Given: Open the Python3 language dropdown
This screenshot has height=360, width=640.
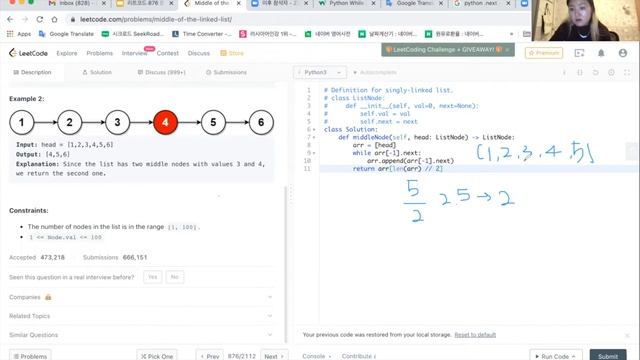Looking at the screenshot, I should [x=320, y=72].
